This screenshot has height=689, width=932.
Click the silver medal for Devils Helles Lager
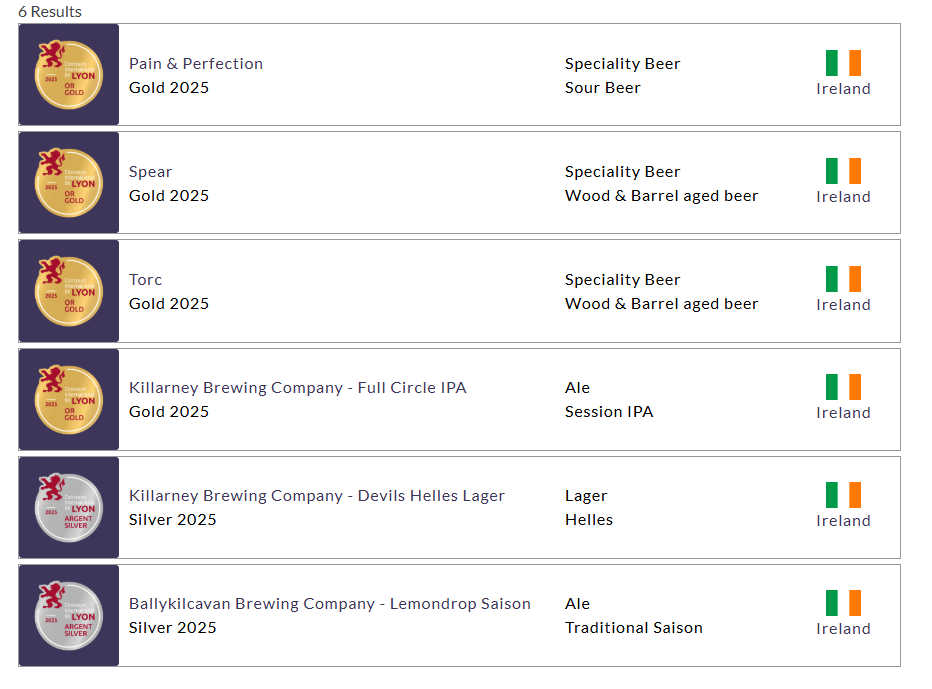tap(68, 507)
